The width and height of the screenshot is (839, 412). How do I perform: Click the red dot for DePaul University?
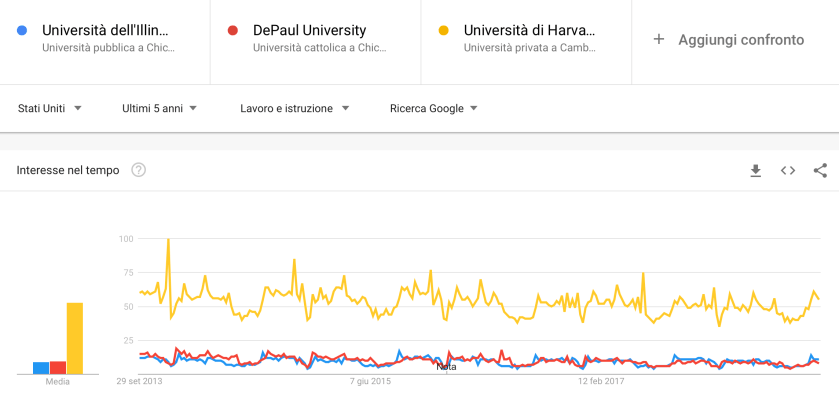tap(233, 30)
